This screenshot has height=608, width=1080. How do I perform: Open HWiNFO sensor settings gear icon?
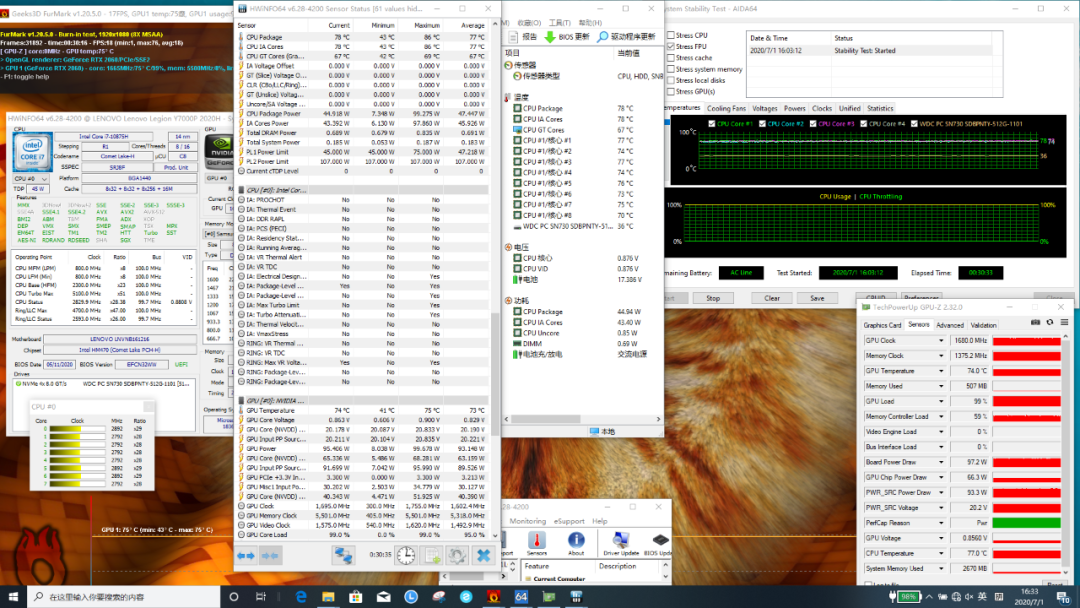[x=458, y=555]
